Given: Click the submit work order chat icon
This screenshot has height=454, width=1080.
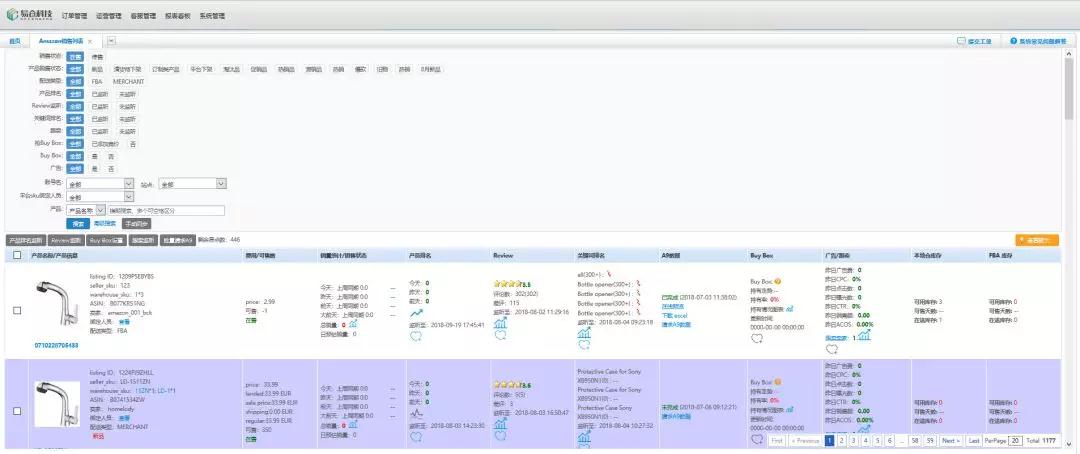Looking at the screenshot, I should pyautogui.click(x=961, y=41).
